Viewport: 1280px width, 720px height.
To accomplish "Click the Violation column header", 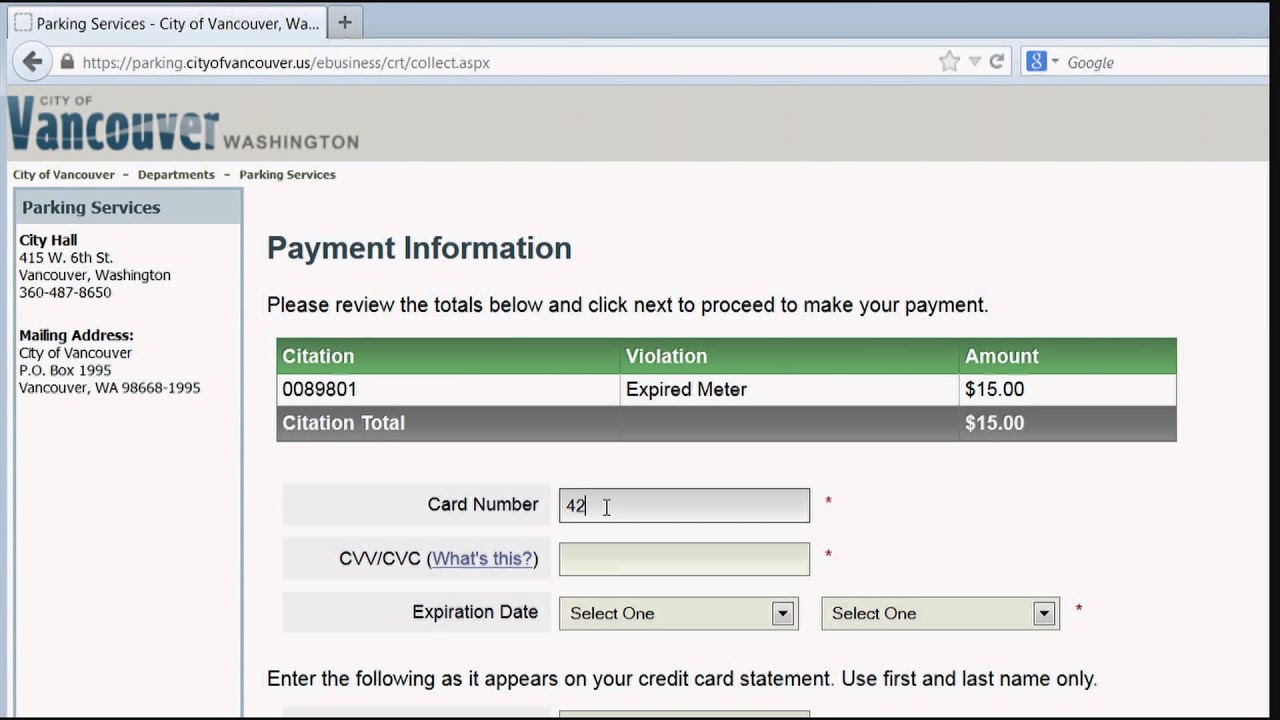I will point(789,356).
